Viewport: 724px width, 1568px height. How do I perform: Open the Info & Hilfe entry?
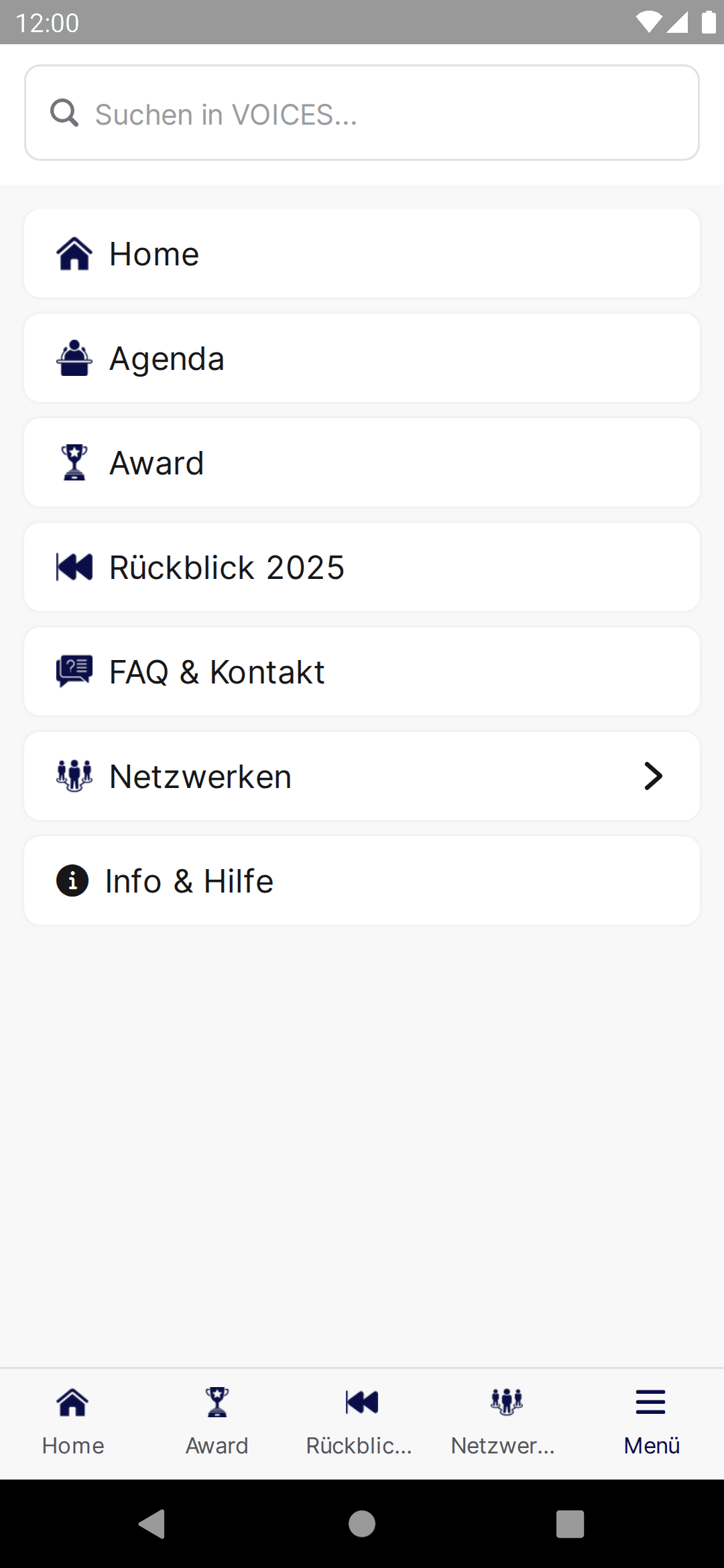coord(362,881)
